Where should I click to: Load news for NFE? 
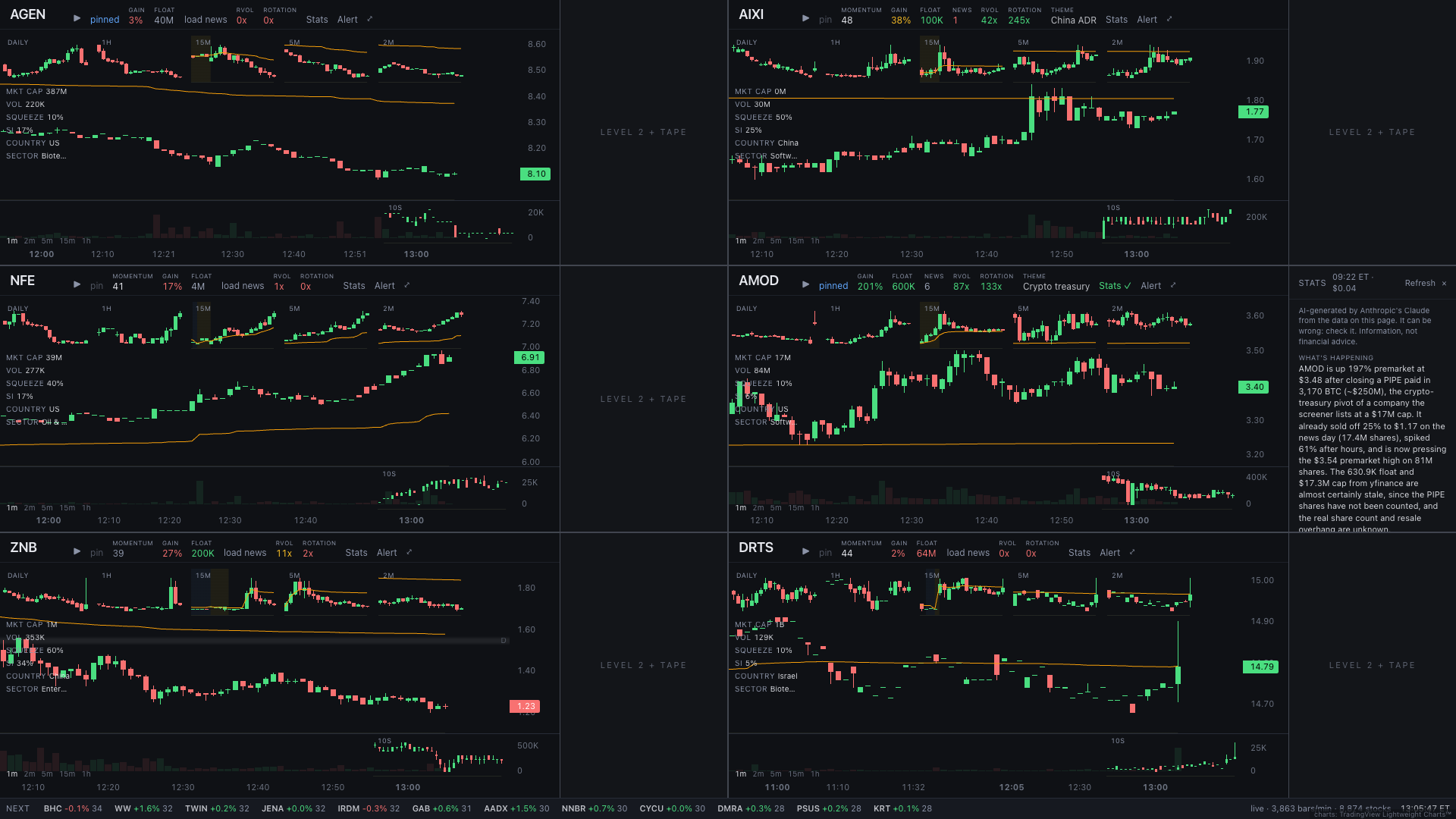(243, 286)
